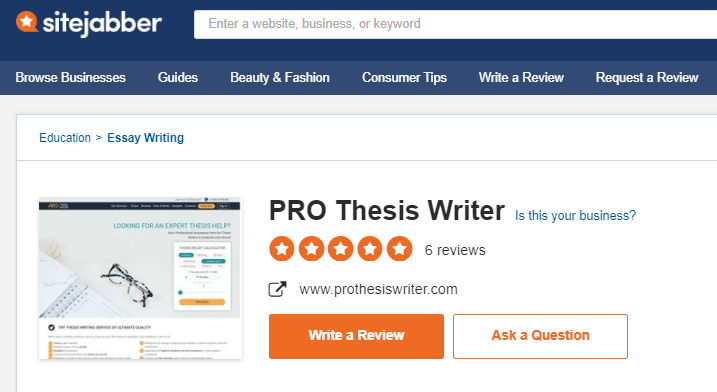Open Beauty & Fashion navigation item
This screenshot has width=717, height=392.
(x=280, y=77)
